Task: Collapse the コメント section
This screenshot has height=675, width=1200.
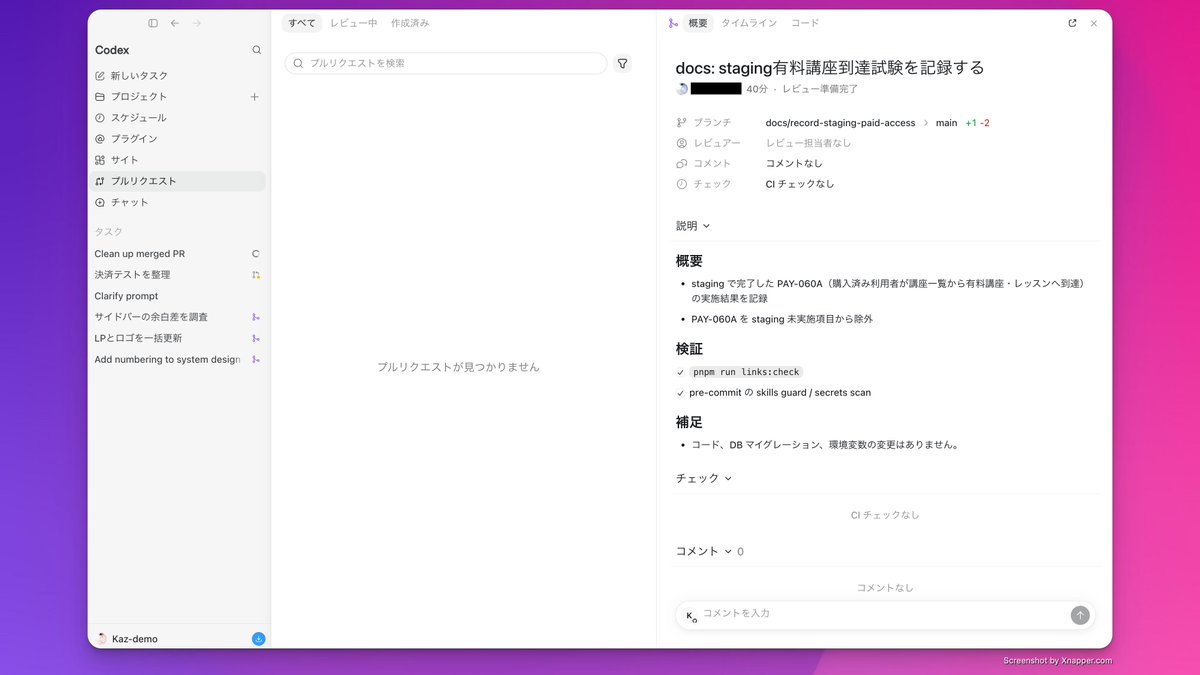Action: (704, 551)
